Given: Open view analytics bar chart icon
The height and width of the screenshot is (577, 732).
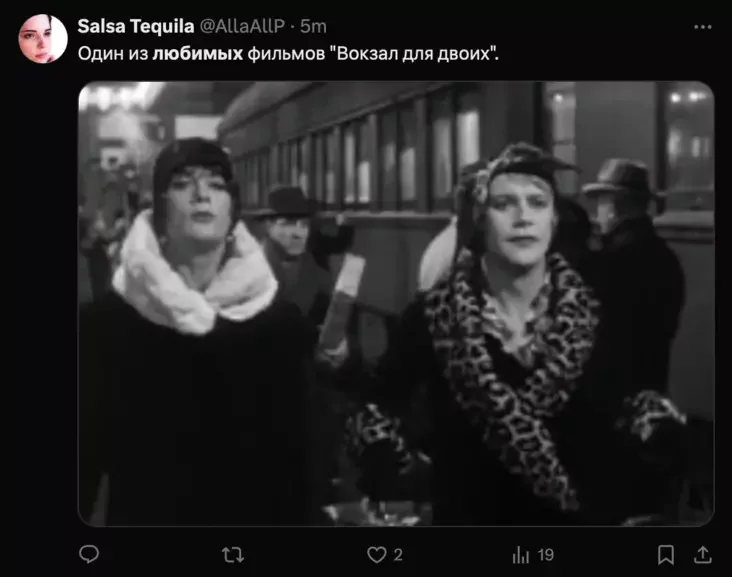Looking at the screenshot, I should click(521, 555).
